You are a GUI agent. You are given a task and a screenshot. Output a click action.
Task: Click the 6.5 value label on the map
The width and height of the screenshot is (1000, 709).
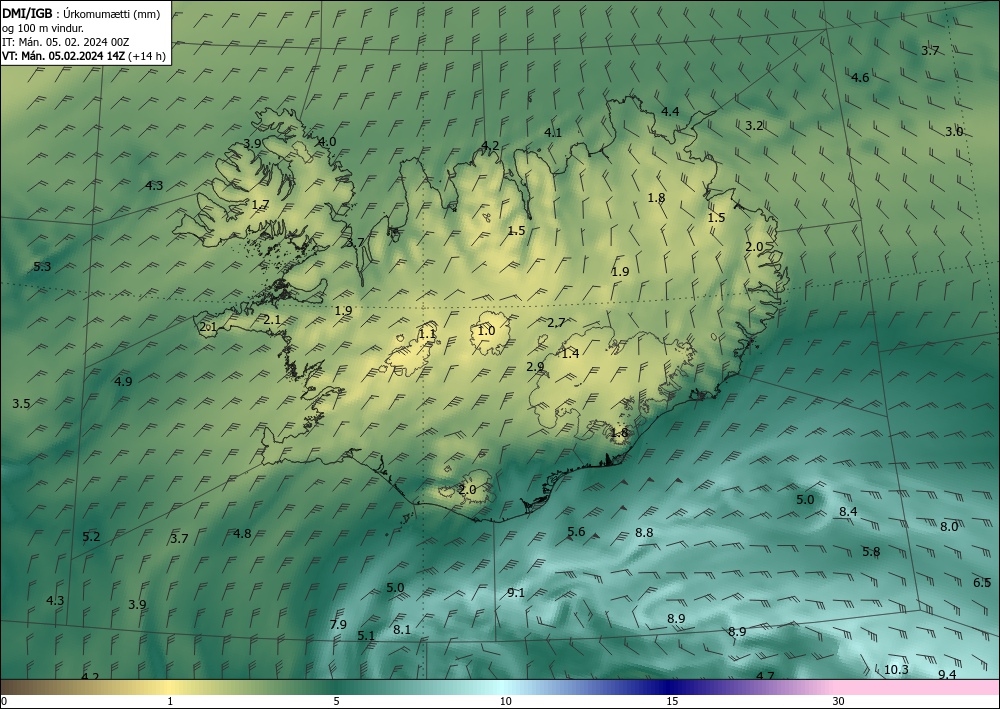coord(982,582)
